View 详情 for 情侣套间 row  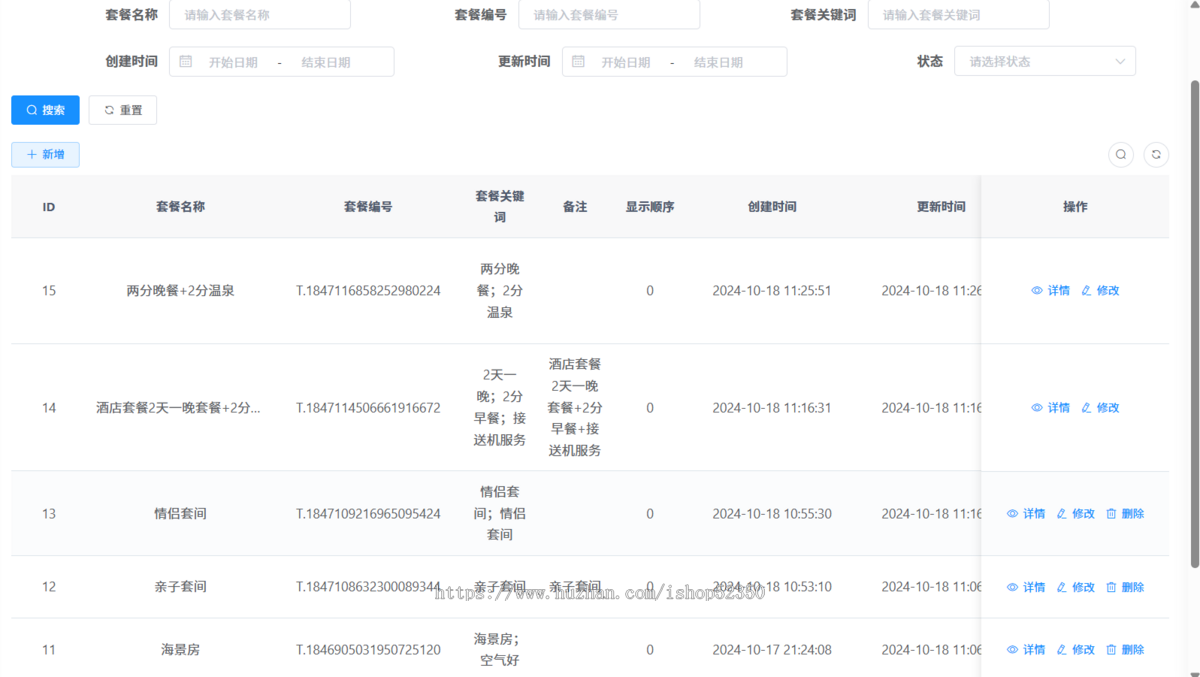point(1026,514)
